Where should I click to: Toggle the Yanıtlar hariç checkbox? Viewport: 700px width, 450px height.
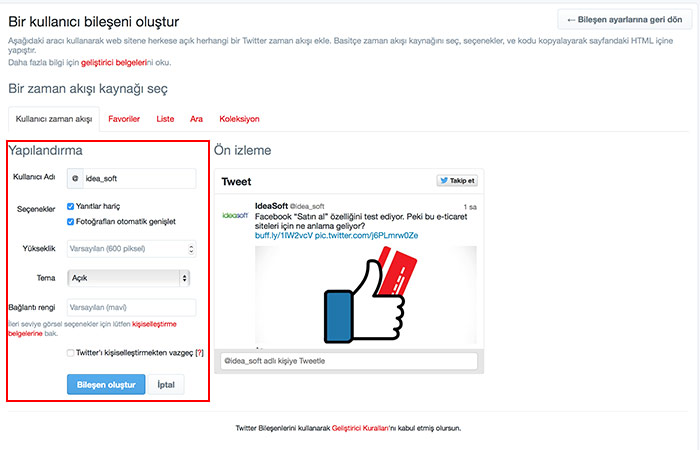coord(70,206)
